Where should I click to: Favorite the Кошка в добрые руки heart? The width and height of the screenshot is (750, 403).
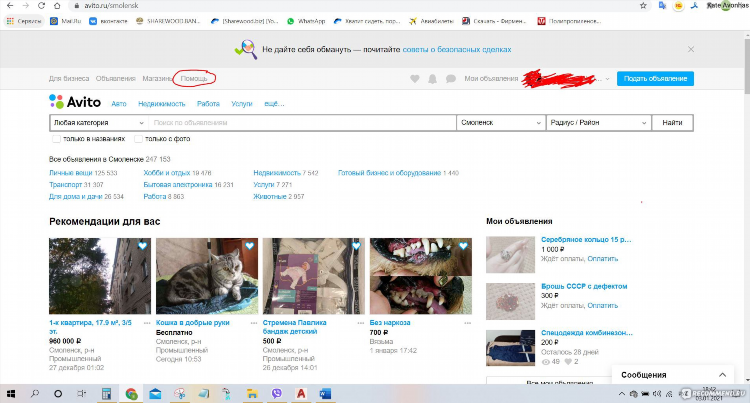(x=250, y=246)
